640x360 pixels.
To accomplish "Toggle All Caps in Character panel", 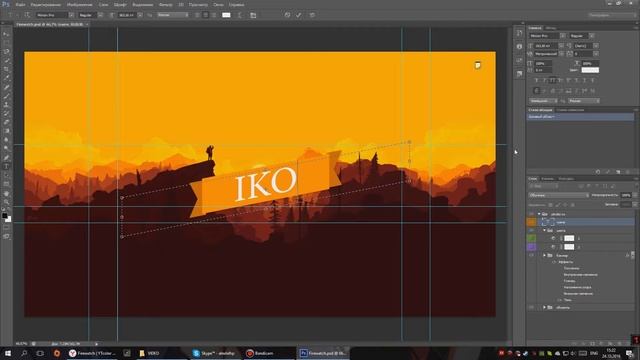I will [552, 80].
